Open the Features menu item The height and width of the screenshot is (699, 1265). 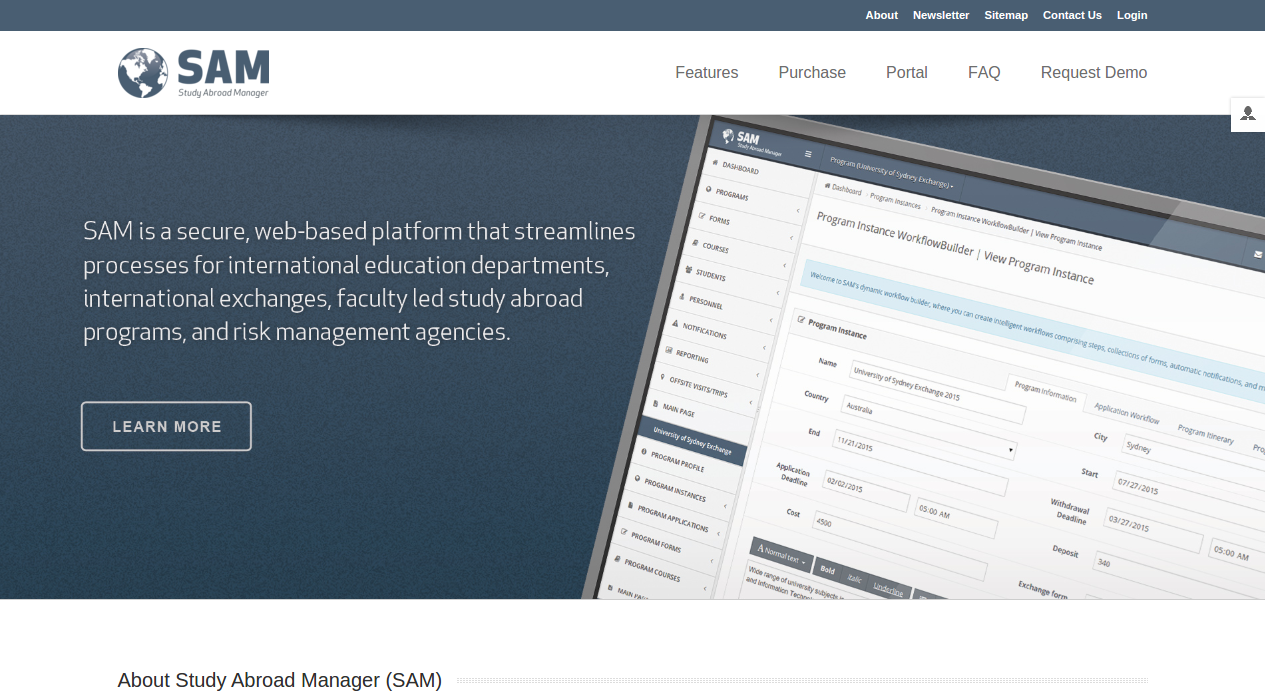(707, 73)
